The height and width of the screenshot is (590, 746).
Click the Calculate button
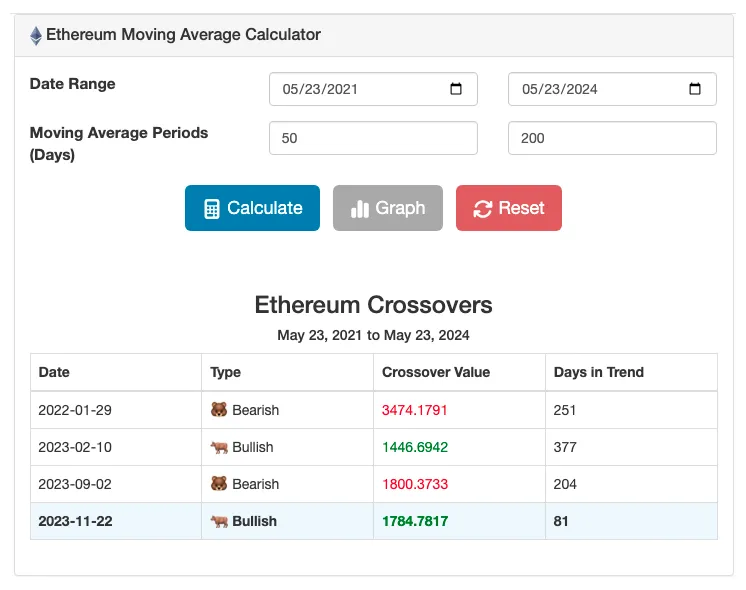pyautogui.click(x=252, y=208)
